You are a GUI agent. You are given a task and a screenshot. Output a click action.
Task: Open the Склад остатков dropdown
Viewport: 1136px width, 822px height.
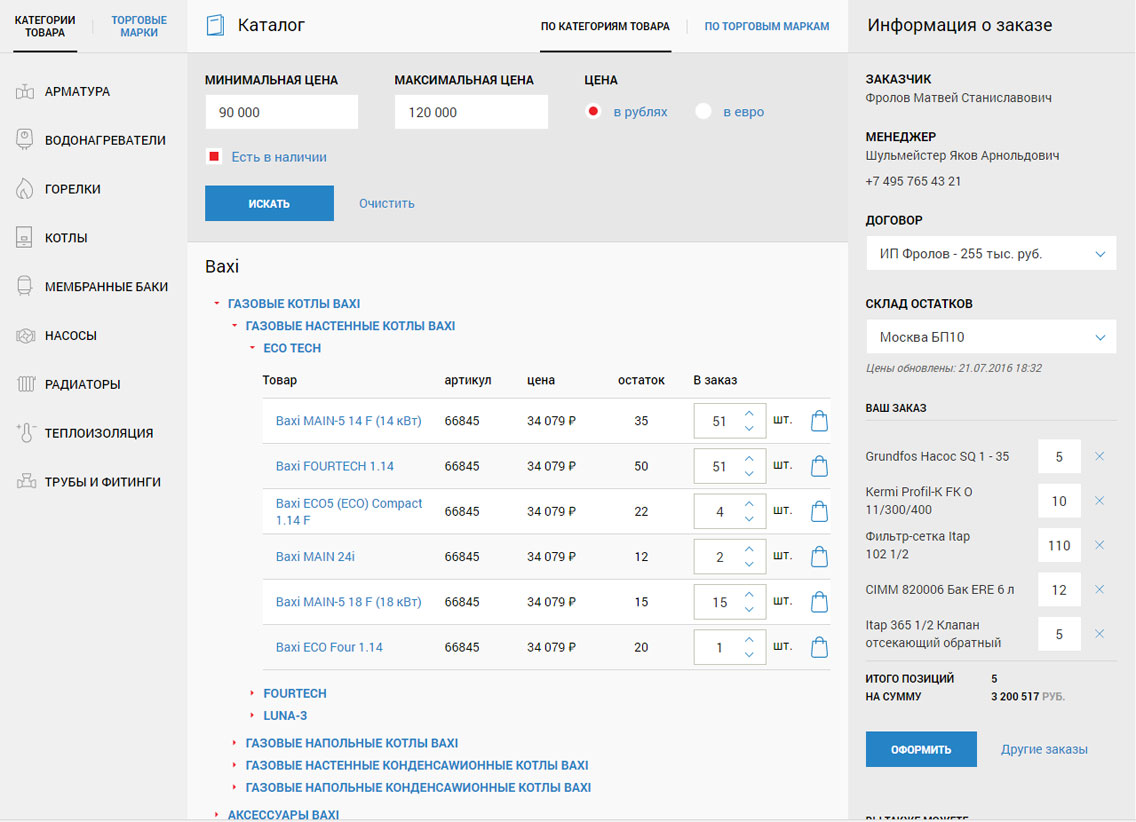pos(990,337)
